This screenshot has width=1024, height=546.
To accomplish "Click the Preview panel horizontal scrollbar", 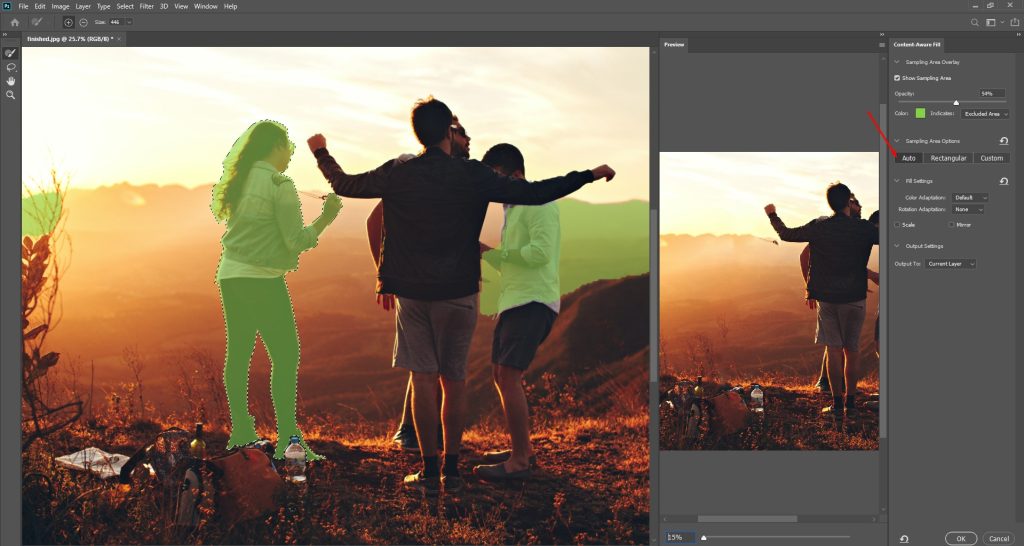I will 747,519.
